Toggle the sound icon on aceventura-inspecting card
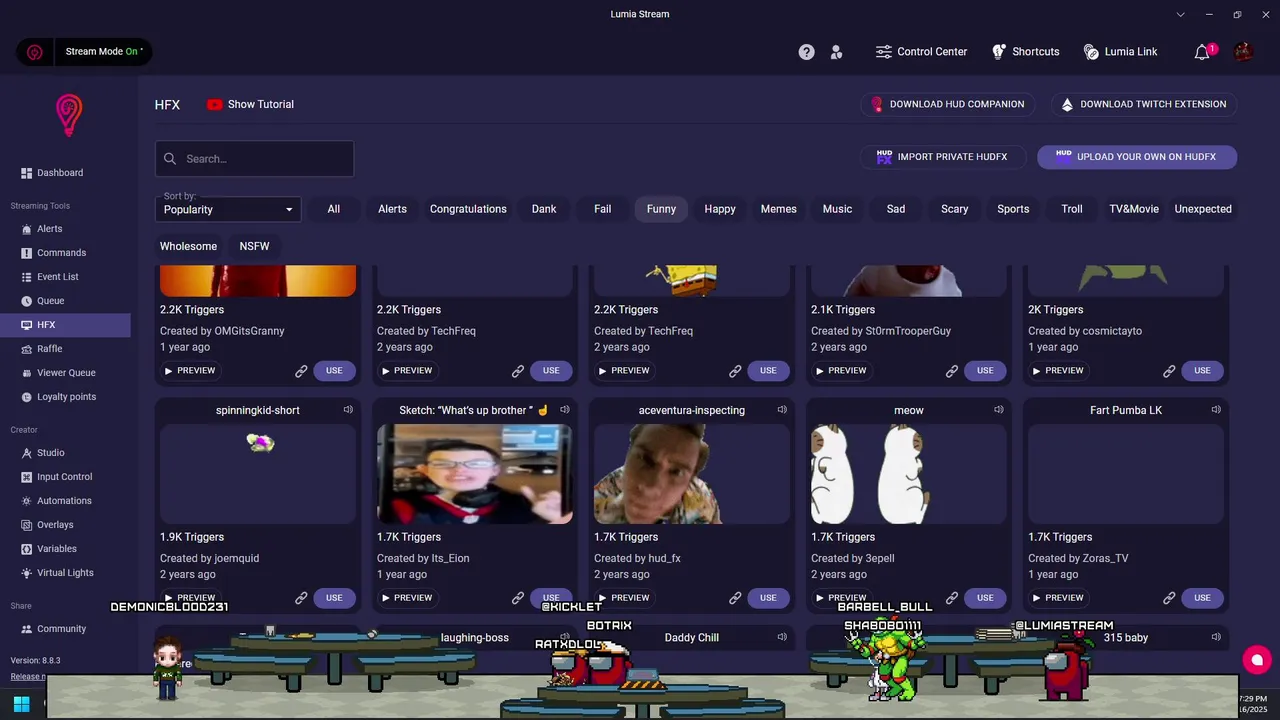 click(782, 410)
